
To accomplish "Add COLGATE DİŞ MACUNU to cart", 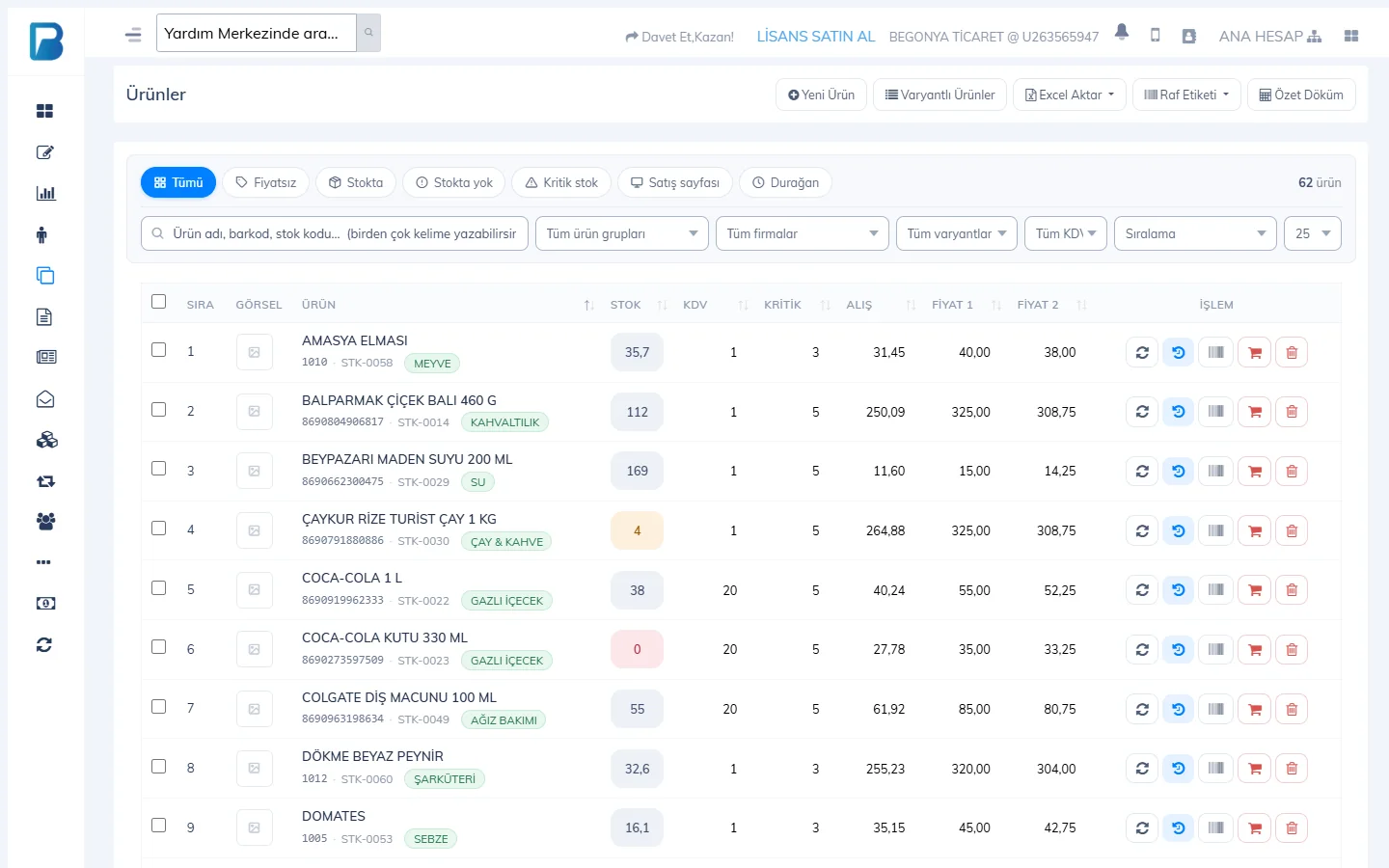I will tap(1254, 710).
